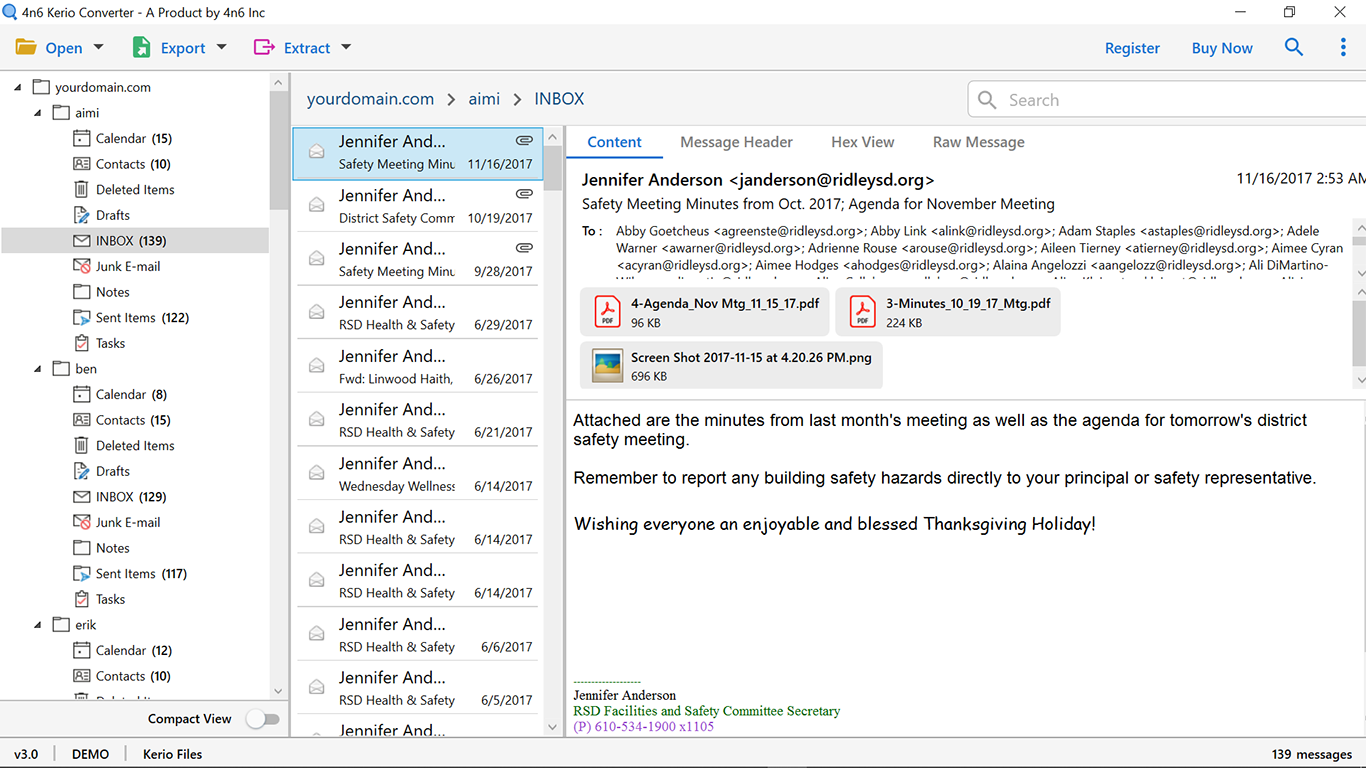Image resolution: width=1366 pixels, height=768 pixels.
Task: Click the Export document icon
Action: point(142,47)
